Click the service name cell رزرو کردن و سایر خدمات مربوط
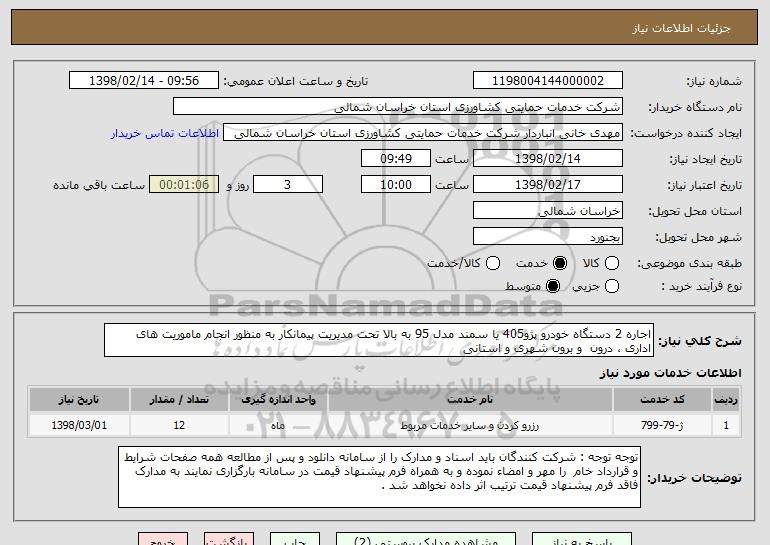 (x=470, y=425)
